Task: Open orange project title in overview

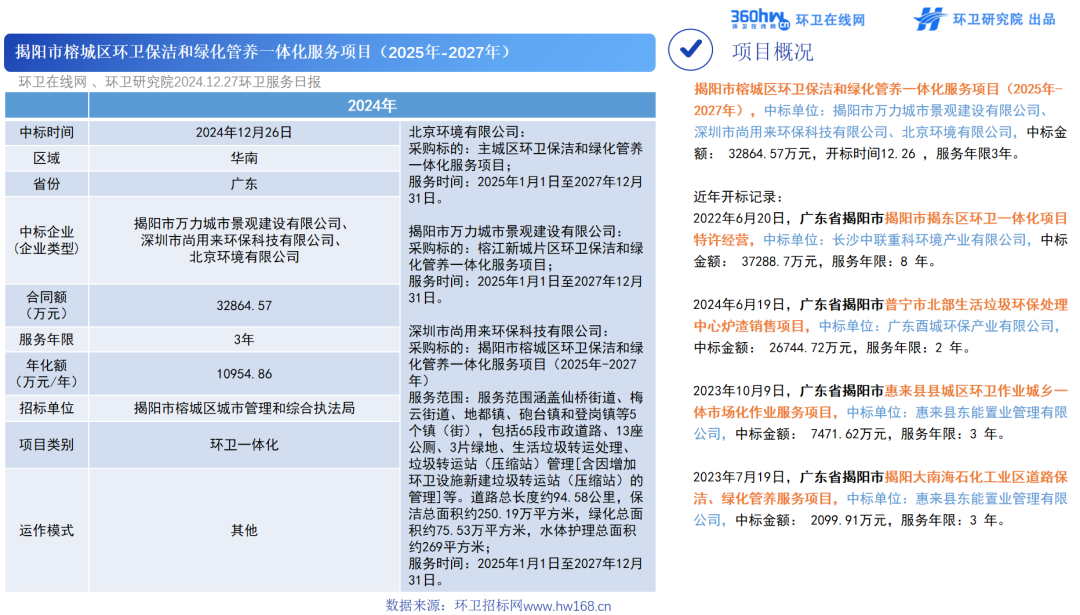Action: (878, 100)
